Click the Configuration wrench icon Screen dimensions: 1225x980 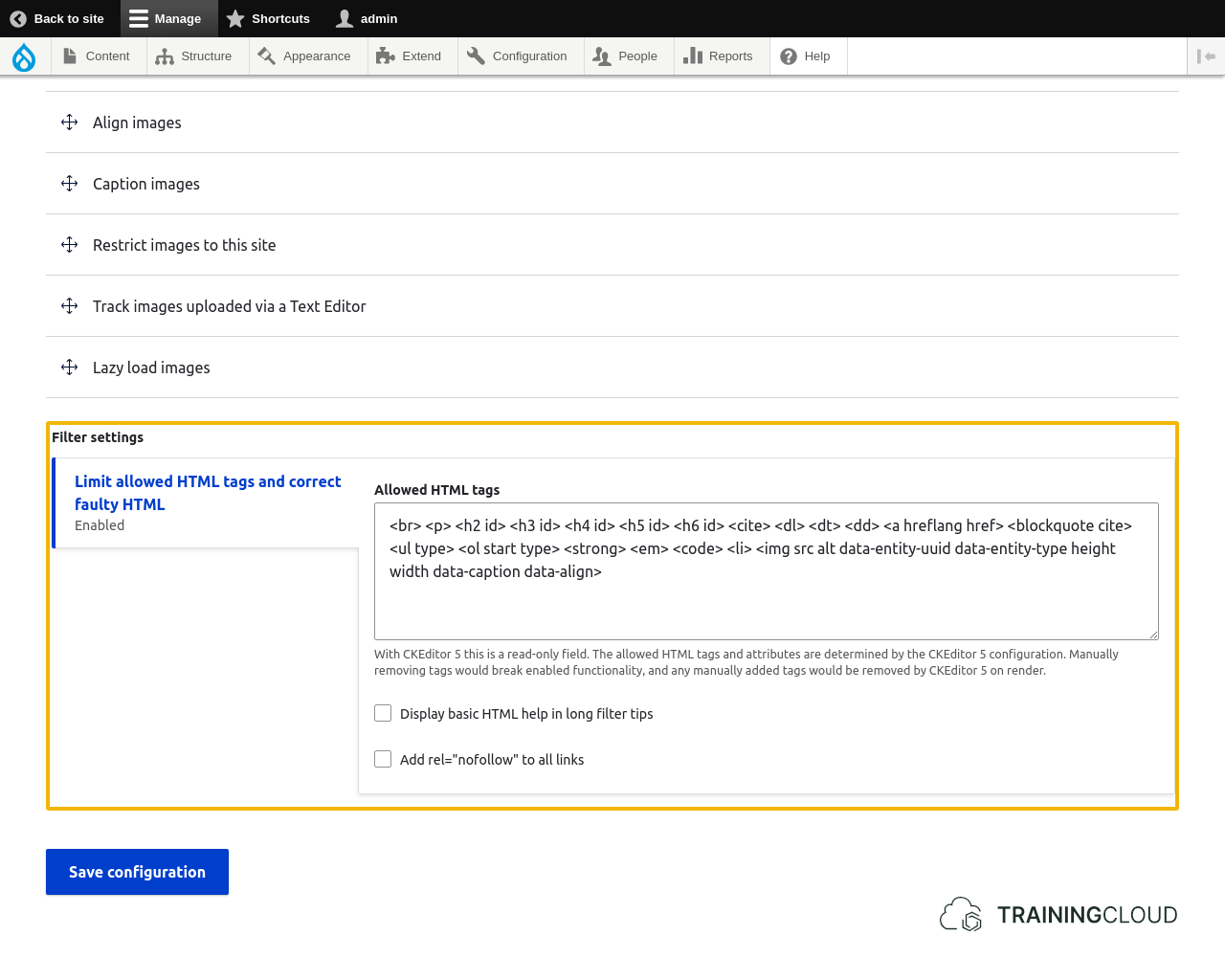point(476,56)
